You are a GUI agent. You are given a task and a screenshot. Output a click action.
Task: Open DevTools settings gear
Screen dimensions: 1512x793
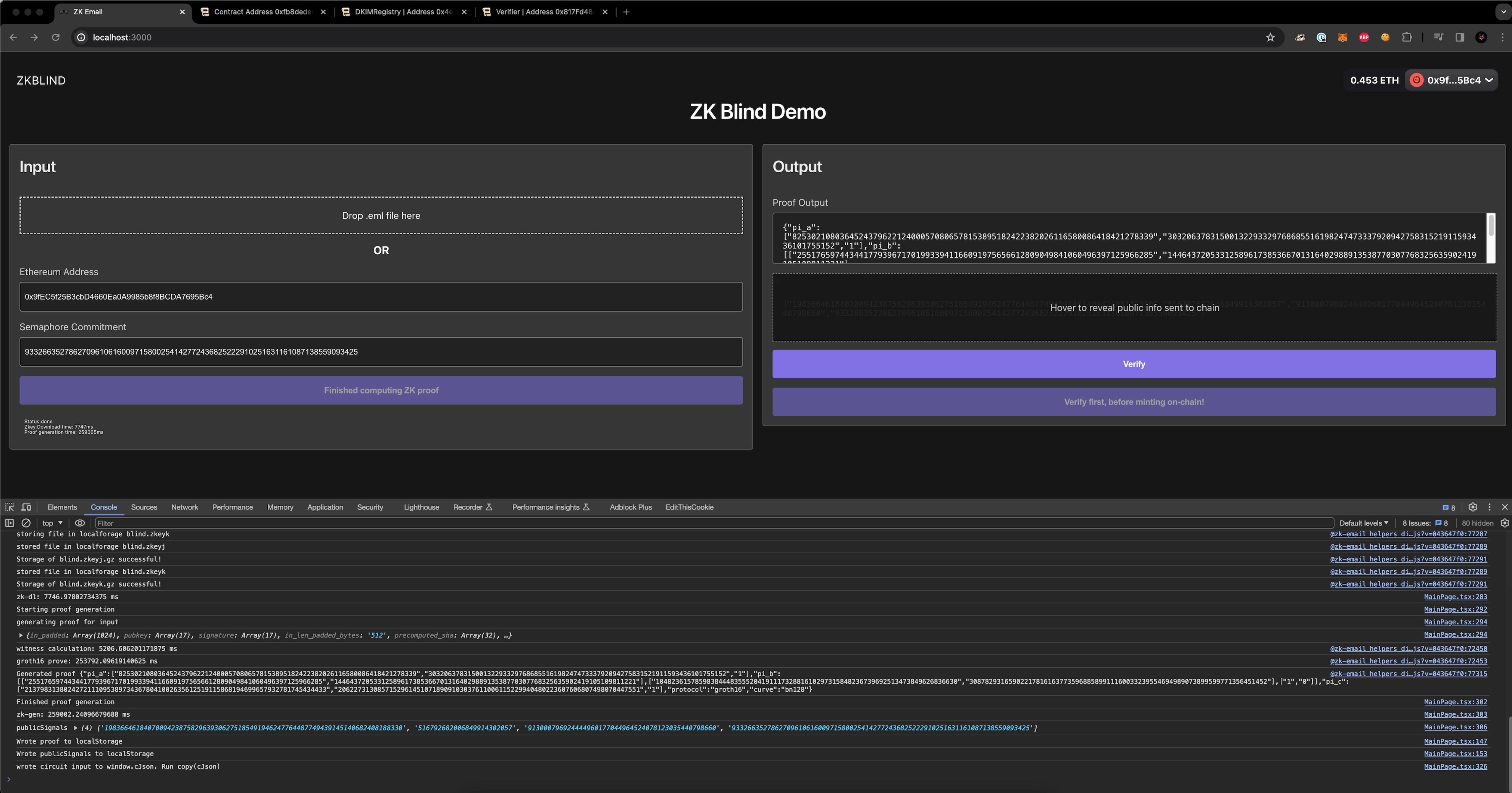click(x=1473, y=507)
